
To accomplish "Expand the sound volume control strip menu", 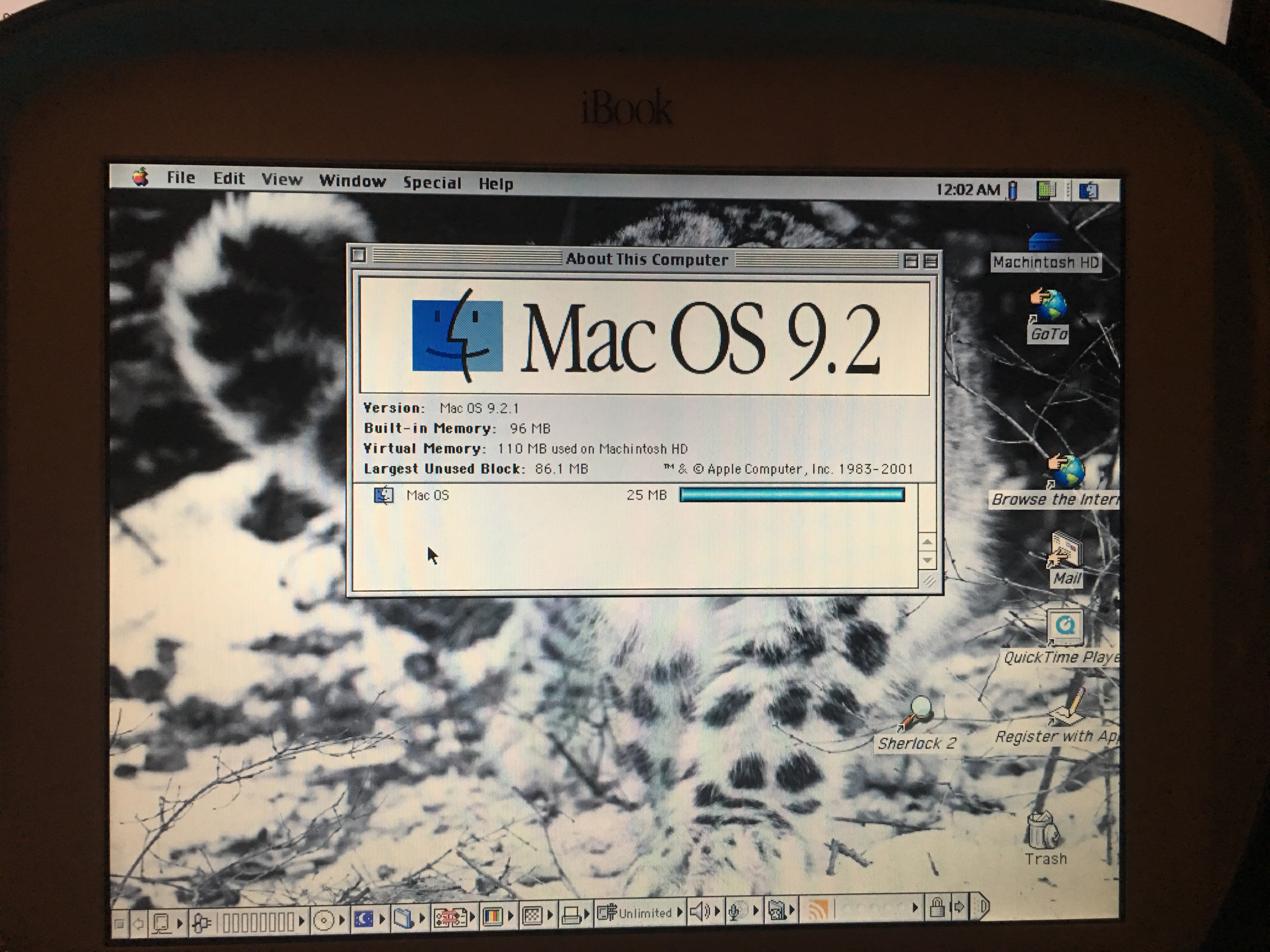I will point(701,911).
